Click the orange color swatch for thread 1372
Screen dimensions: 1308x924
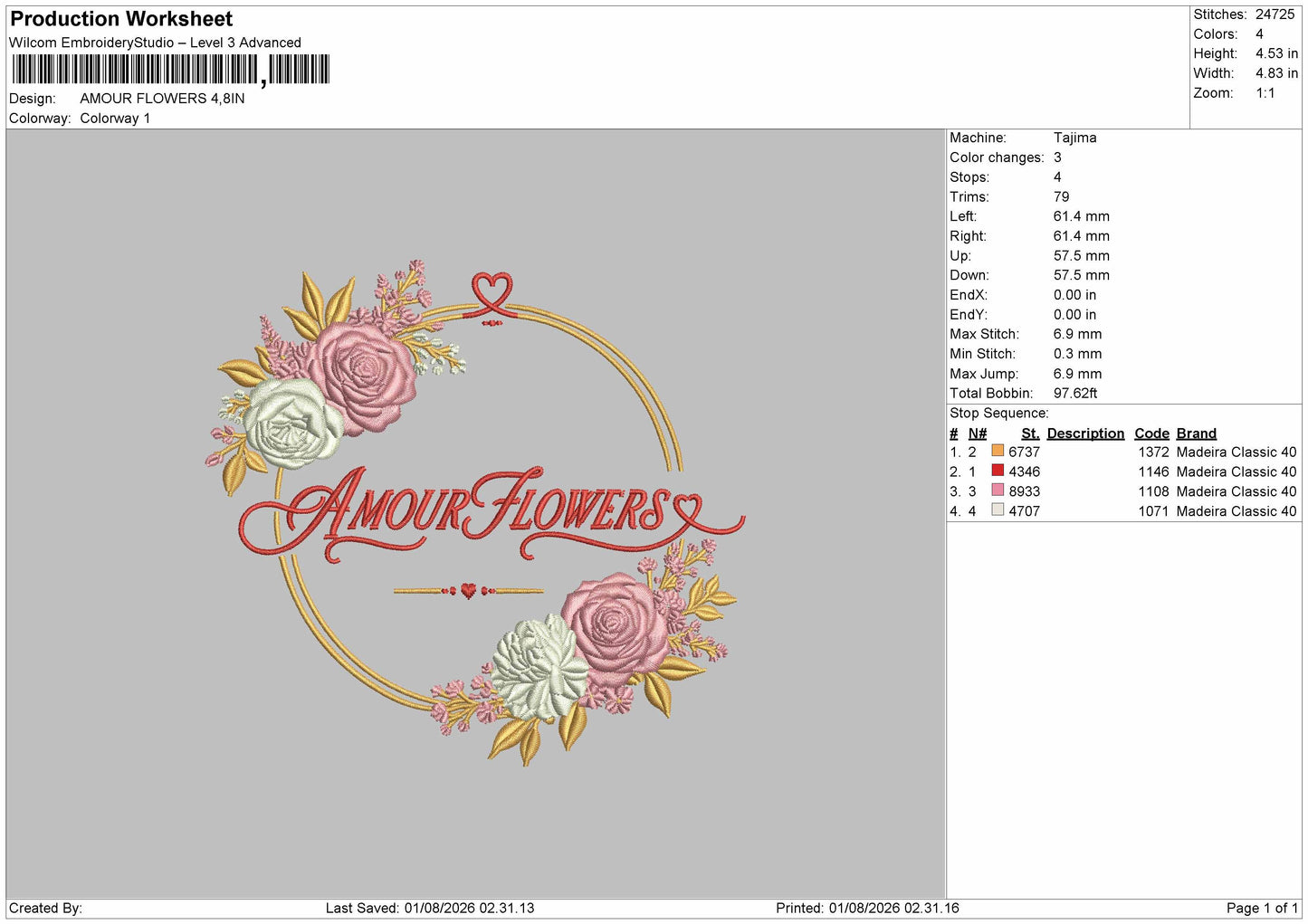998,451
